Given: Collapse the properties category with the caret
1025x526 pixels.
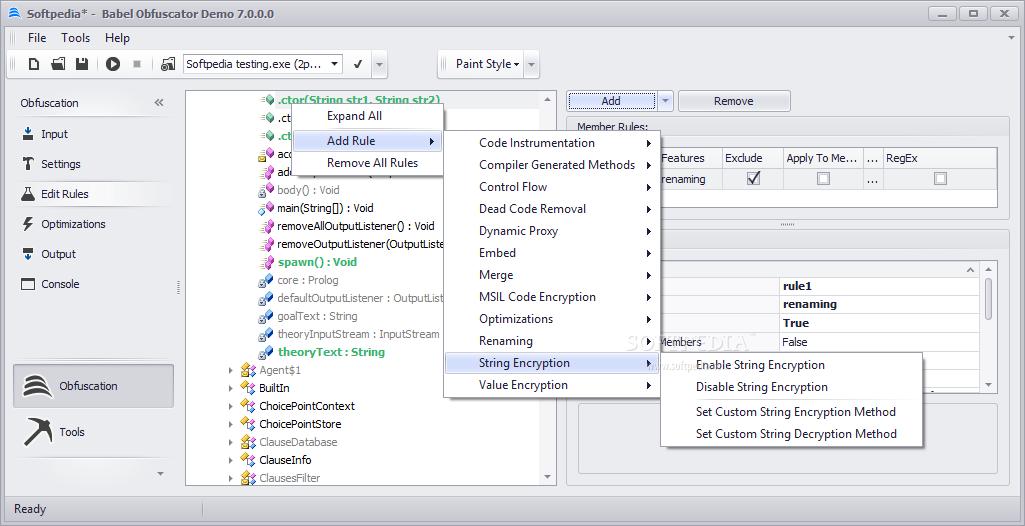Looking at the screenshot, I should [970, 269].
